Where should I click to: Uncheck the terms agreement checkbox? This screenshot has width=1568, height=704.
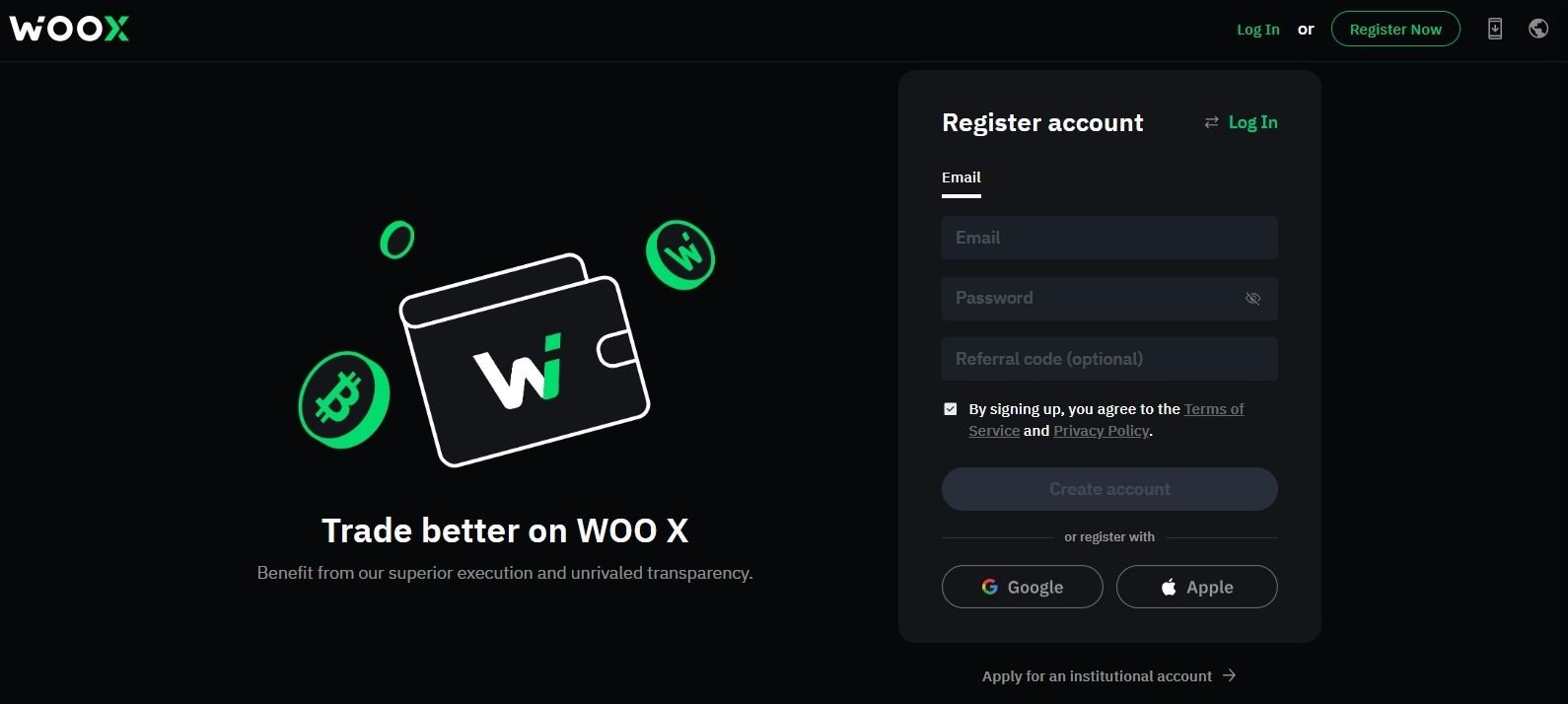(x=951, y=408)
